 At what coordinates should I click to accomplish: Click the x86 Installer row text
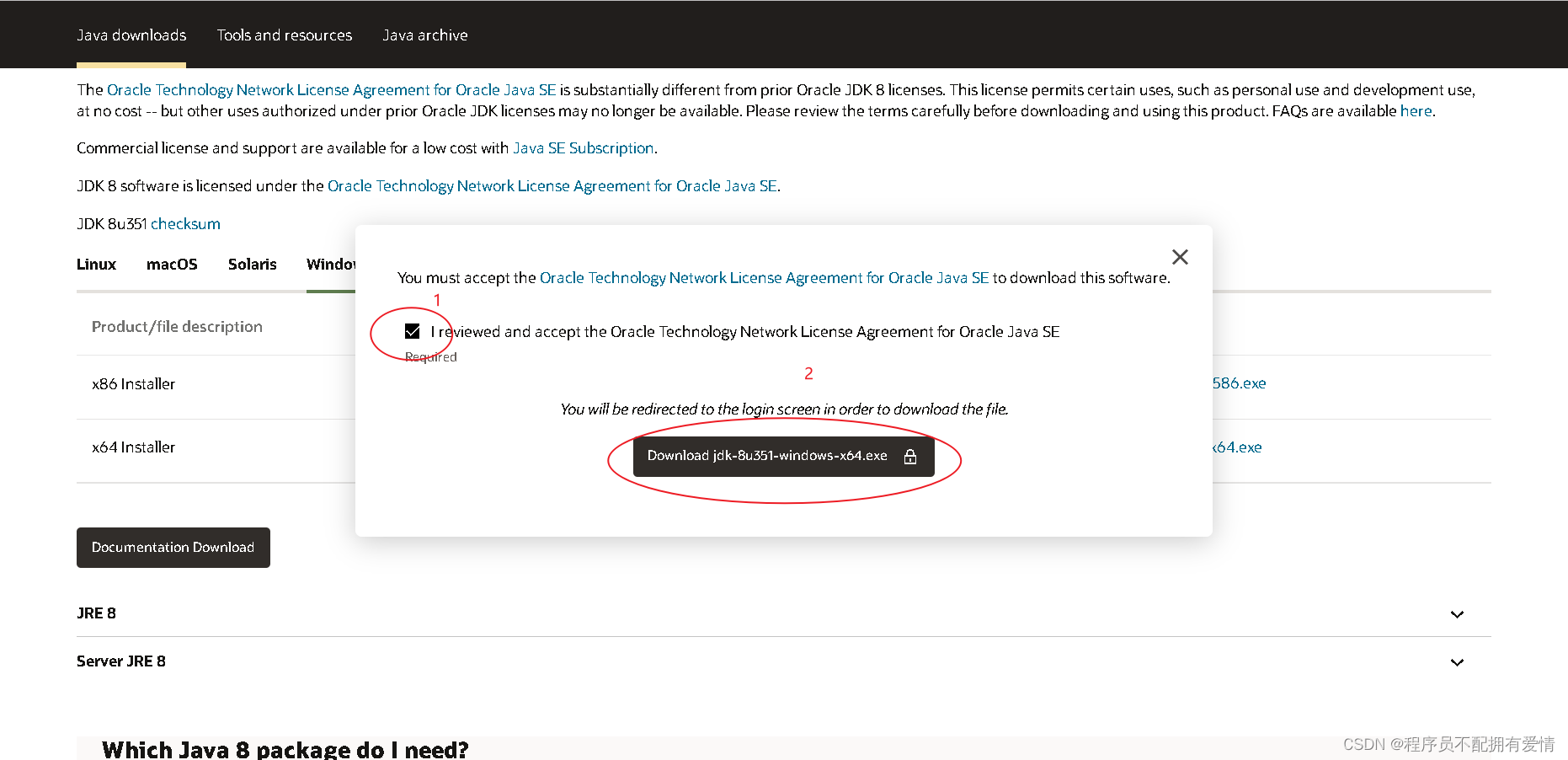pos(134,384)
